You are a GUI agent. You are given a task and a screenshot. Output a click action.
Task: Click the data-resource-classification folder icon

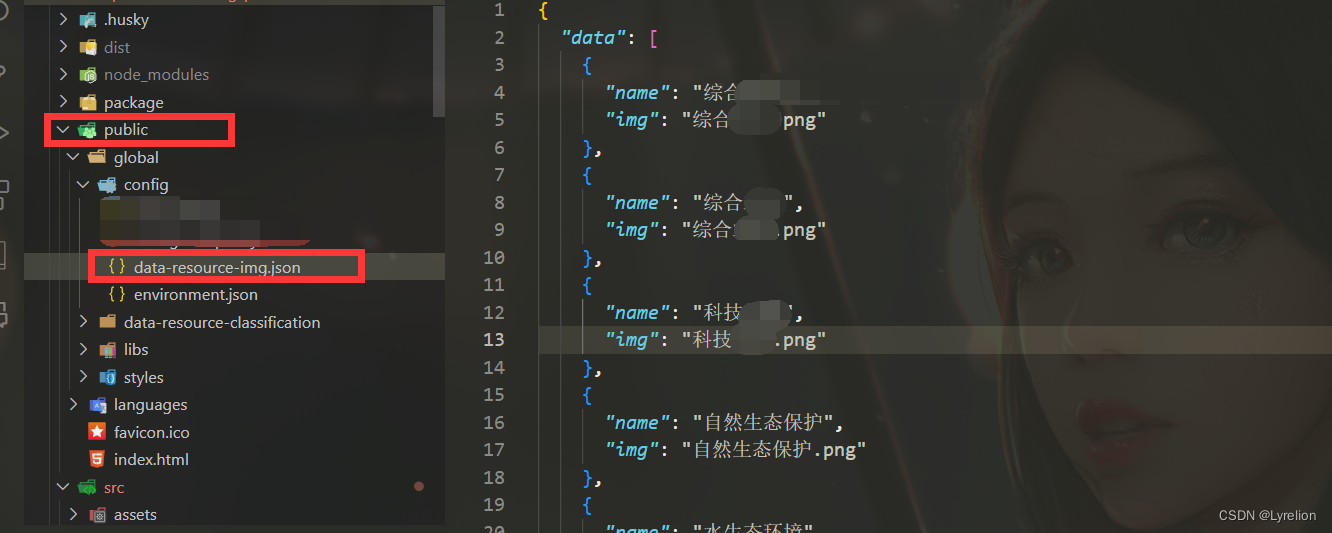(x=107, y=322)
